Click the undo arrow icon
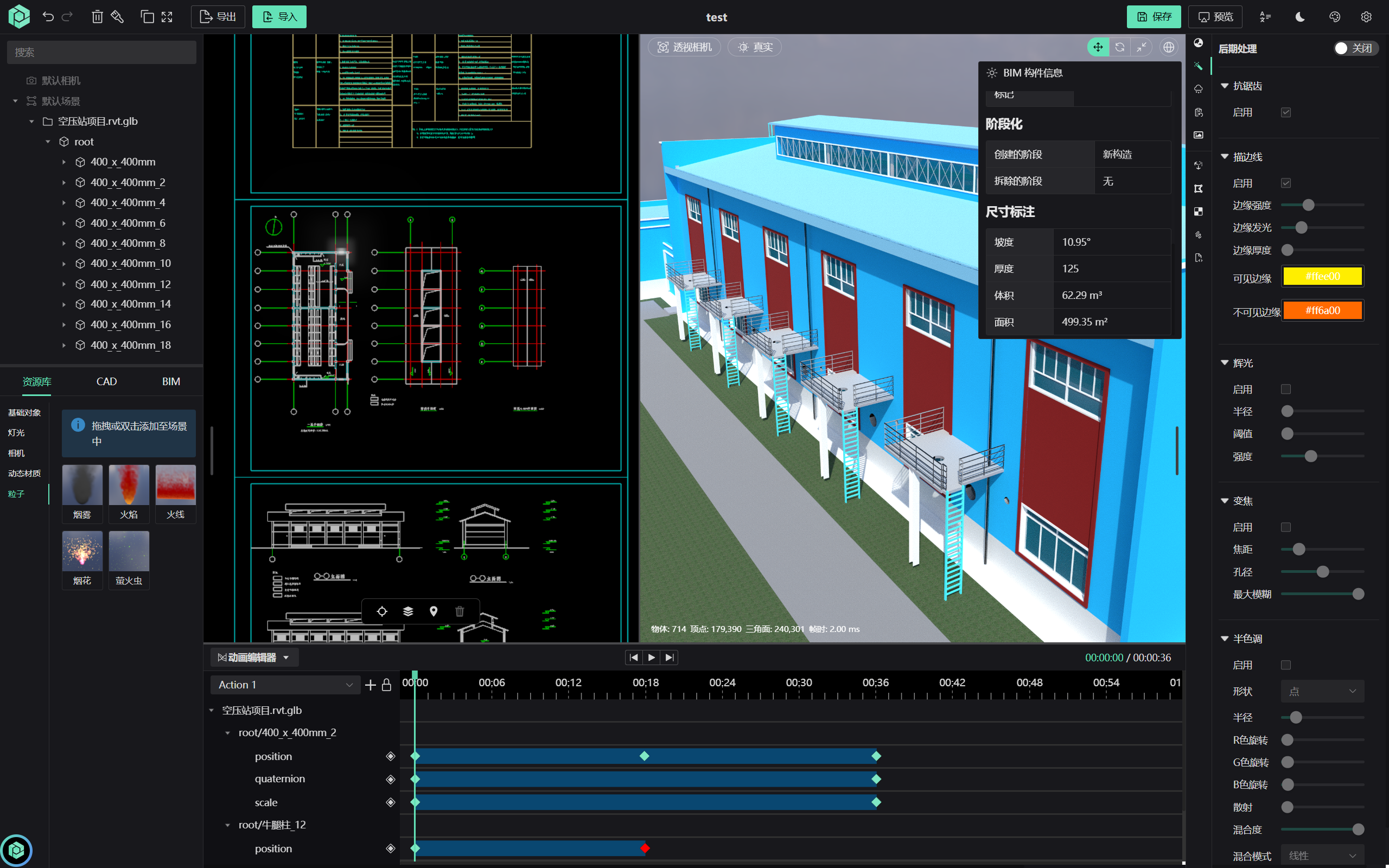This screenshot has width=1389, height=868. click(x=48, y=17)
